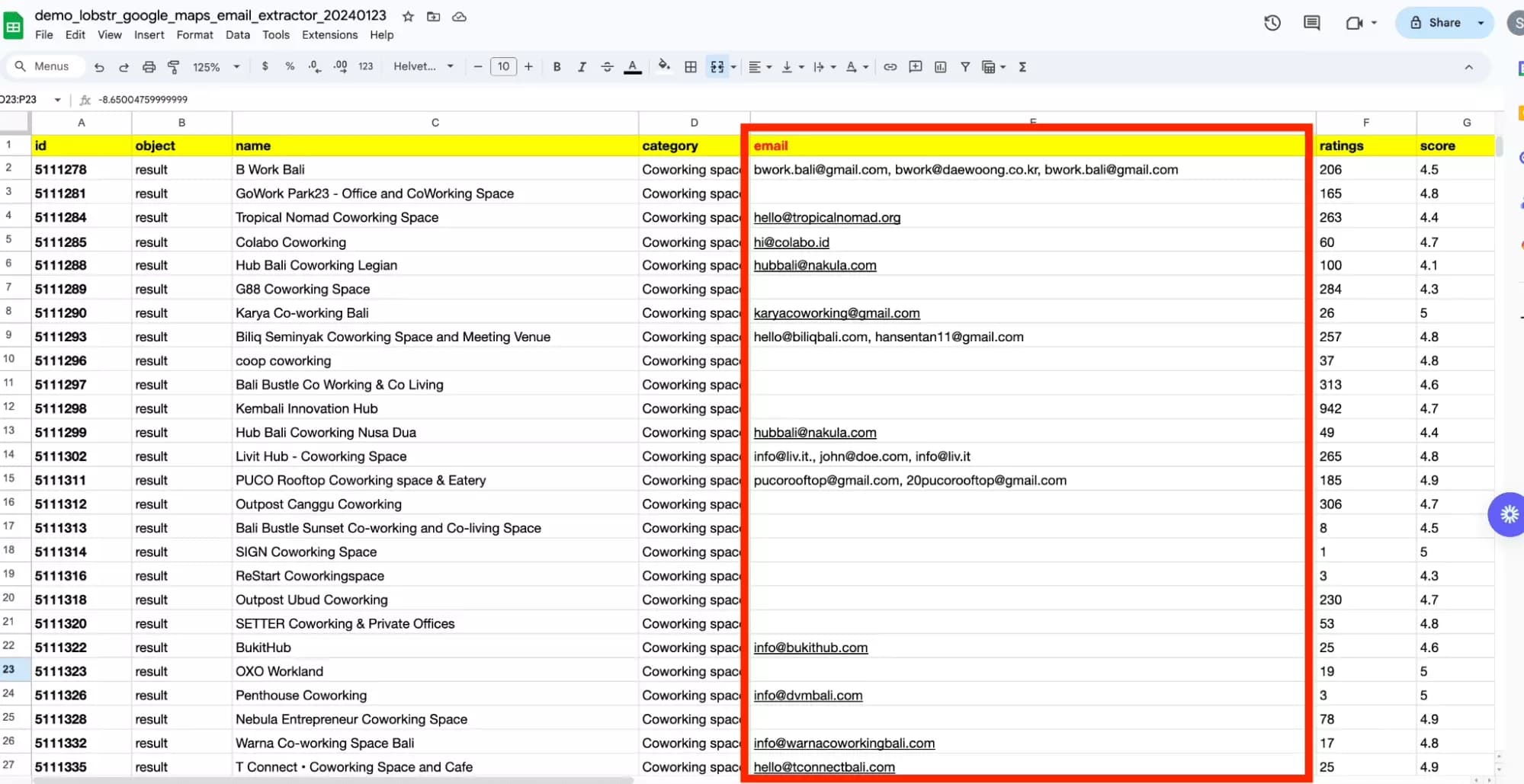This screenshot has height=784, width=1524.
Task: Open the font dropdown showing Helvet...
Action: click(423, 67)
